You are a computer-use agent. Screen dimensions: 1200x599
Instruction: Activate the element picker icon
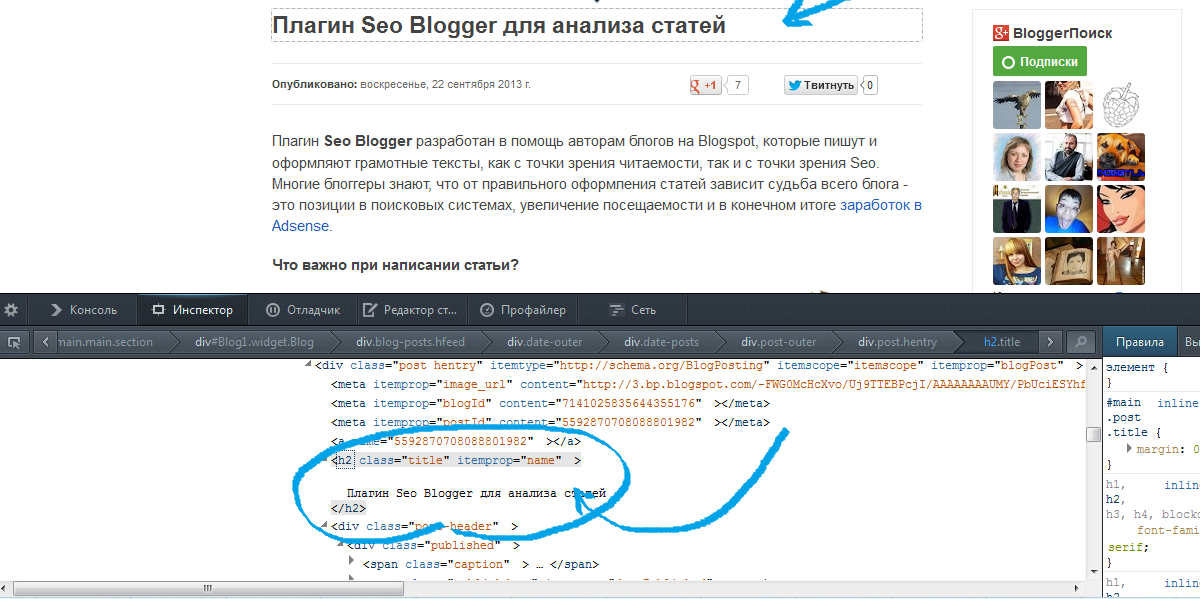point(14,342)
